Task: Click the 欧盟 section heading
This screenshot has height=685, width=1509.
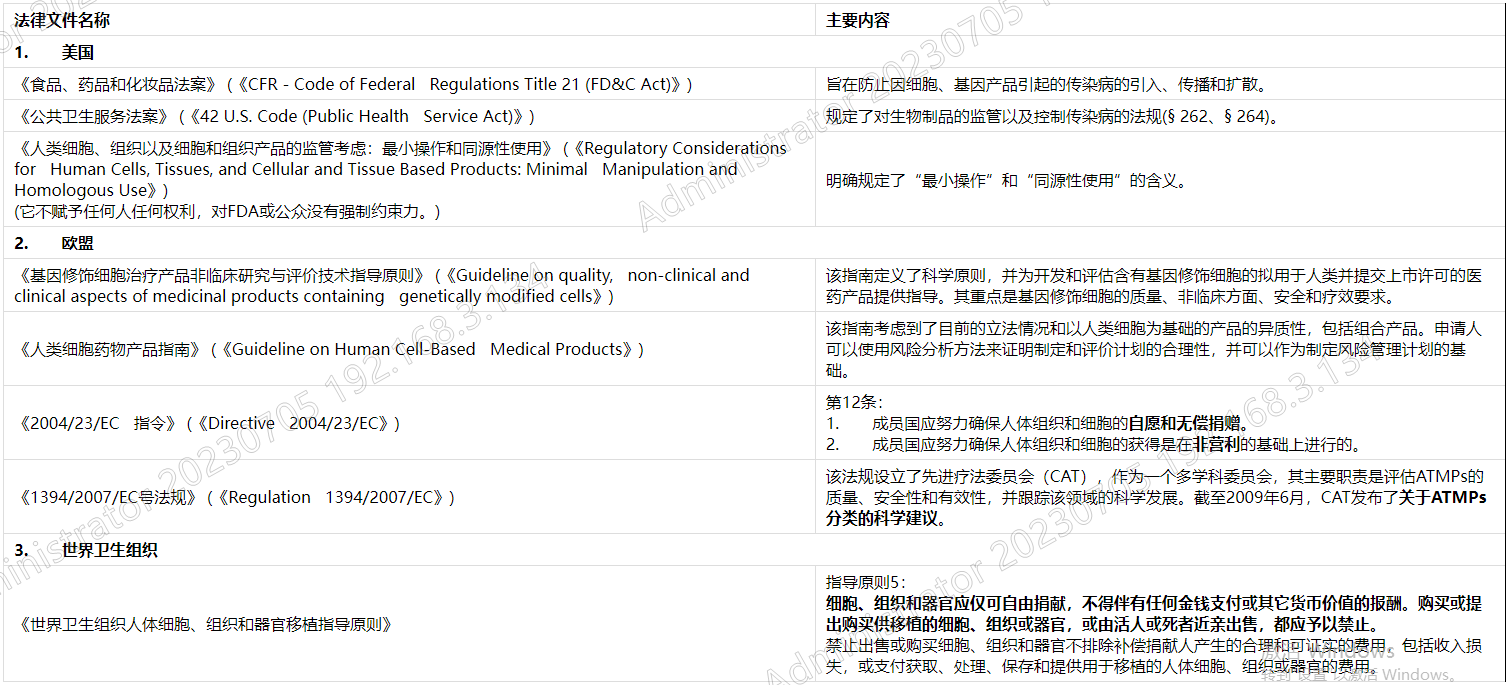Action: [77, 243]
